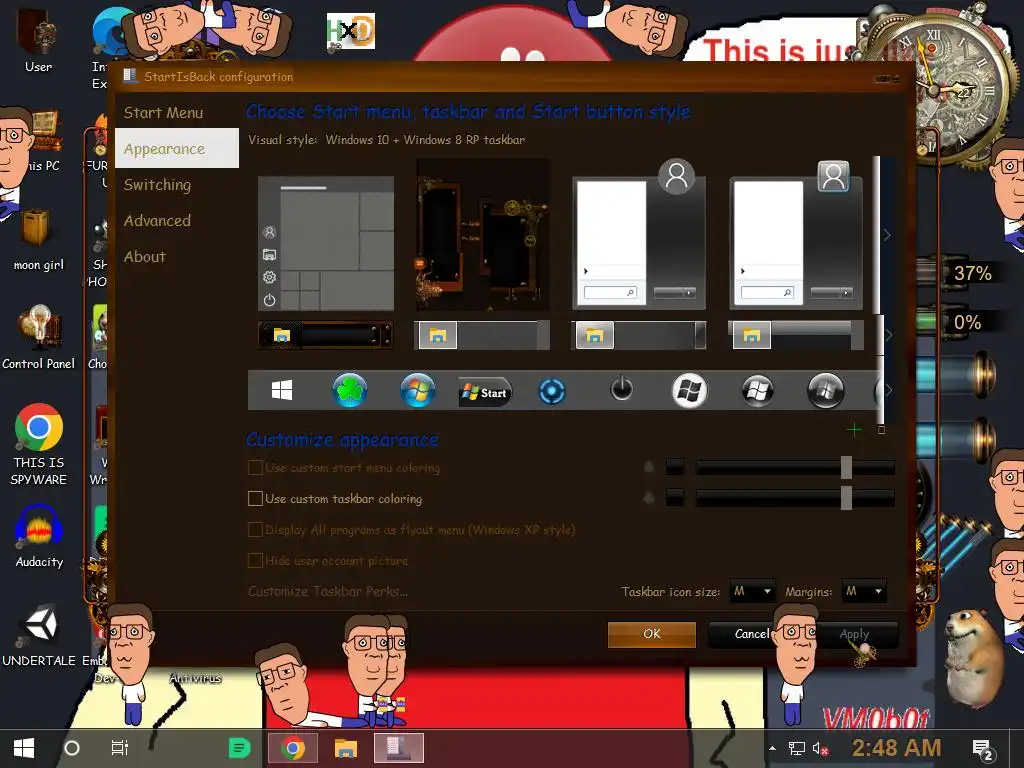Open the Start Menu settings page

(x=163, y=113)
